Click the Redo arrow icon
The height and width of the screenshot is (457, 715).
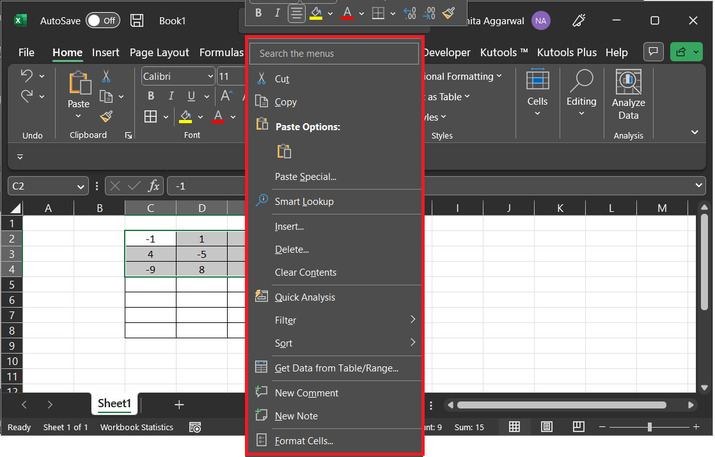27,96
